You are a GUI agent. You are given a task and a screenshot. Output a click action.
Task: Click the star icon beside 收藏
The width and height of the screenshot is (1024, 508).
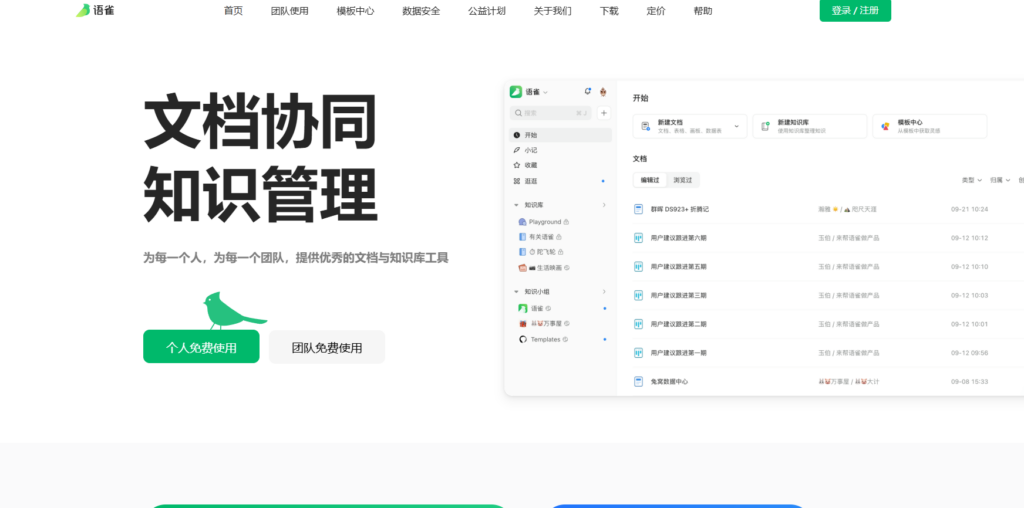(x=517, y=165)
